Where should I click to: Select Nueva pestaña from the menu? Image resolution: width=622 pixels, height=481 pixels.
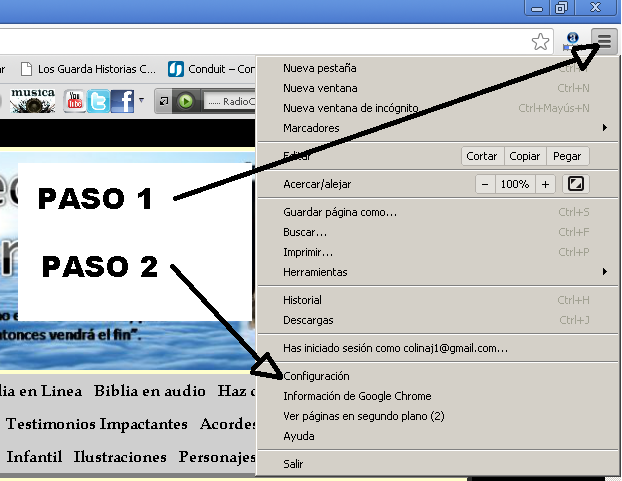tap(438, 68)
